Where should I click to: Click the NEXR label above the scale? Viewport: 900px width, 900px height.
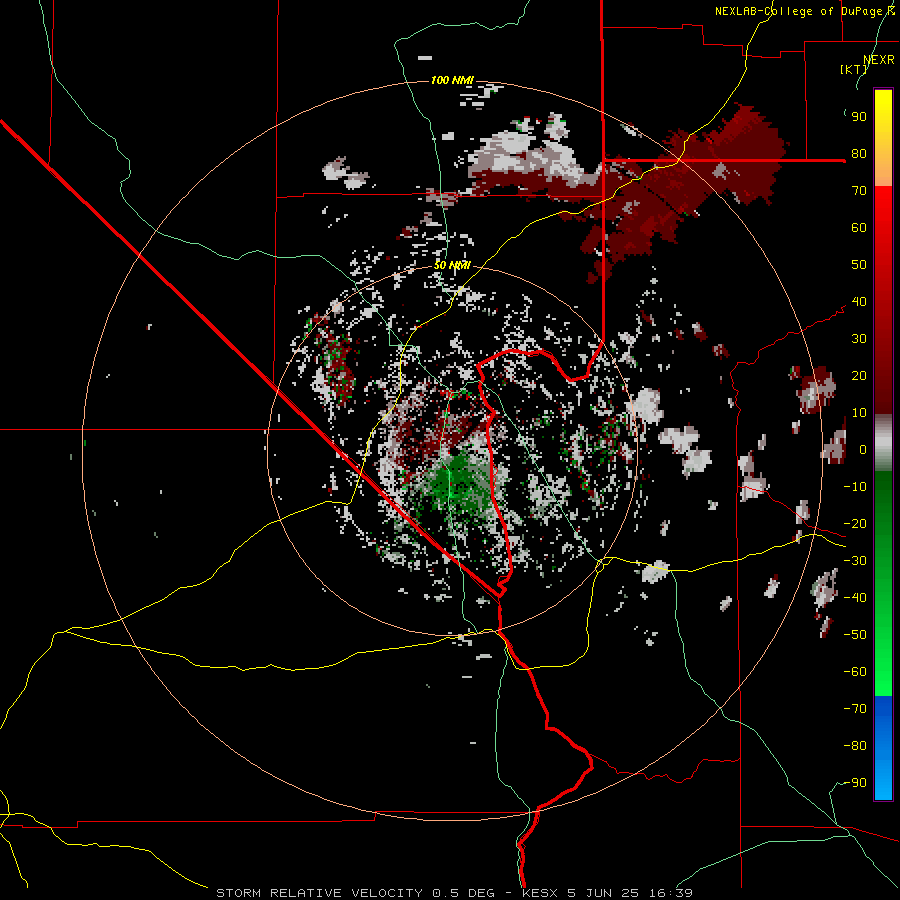pos(879,60)
